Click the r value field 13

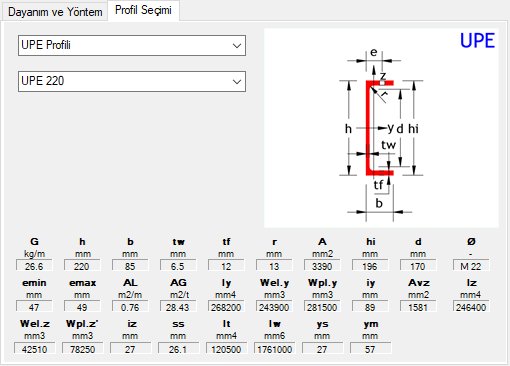(x=274, y=266)
